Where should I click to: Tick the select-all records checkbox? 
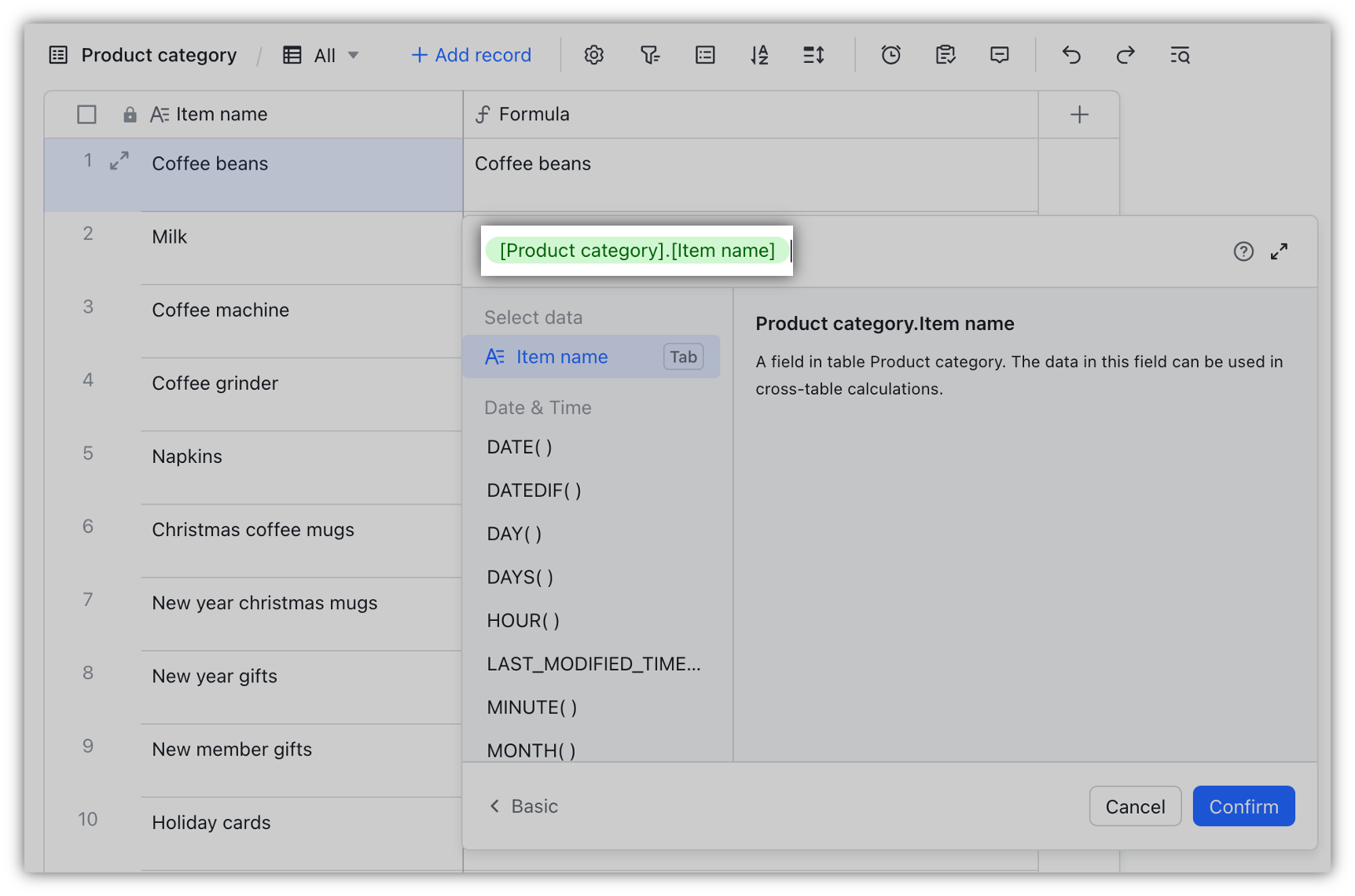pyautogui.click(x=86, y=115)
